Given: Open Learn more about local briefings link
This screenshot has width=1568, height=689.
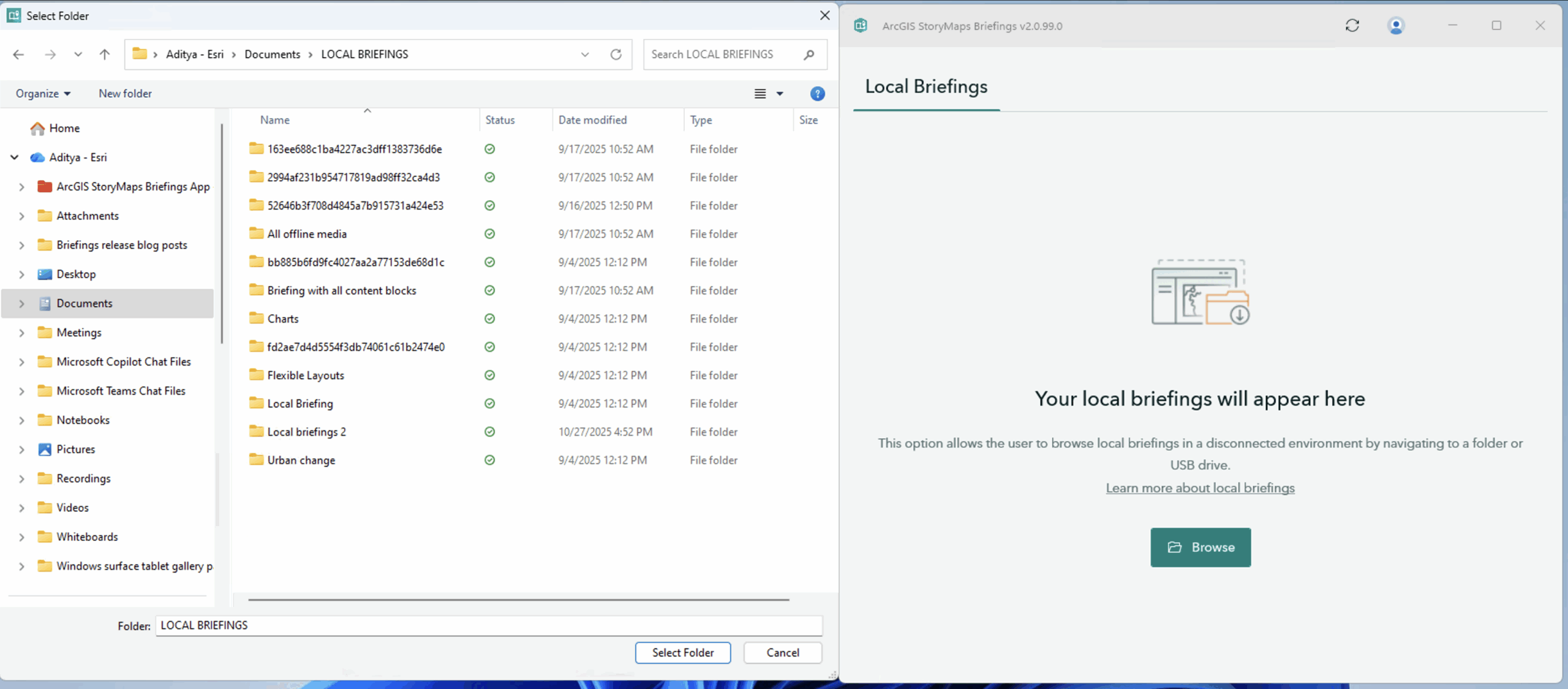Looking at the screenshot, I should click(1199, 488).
